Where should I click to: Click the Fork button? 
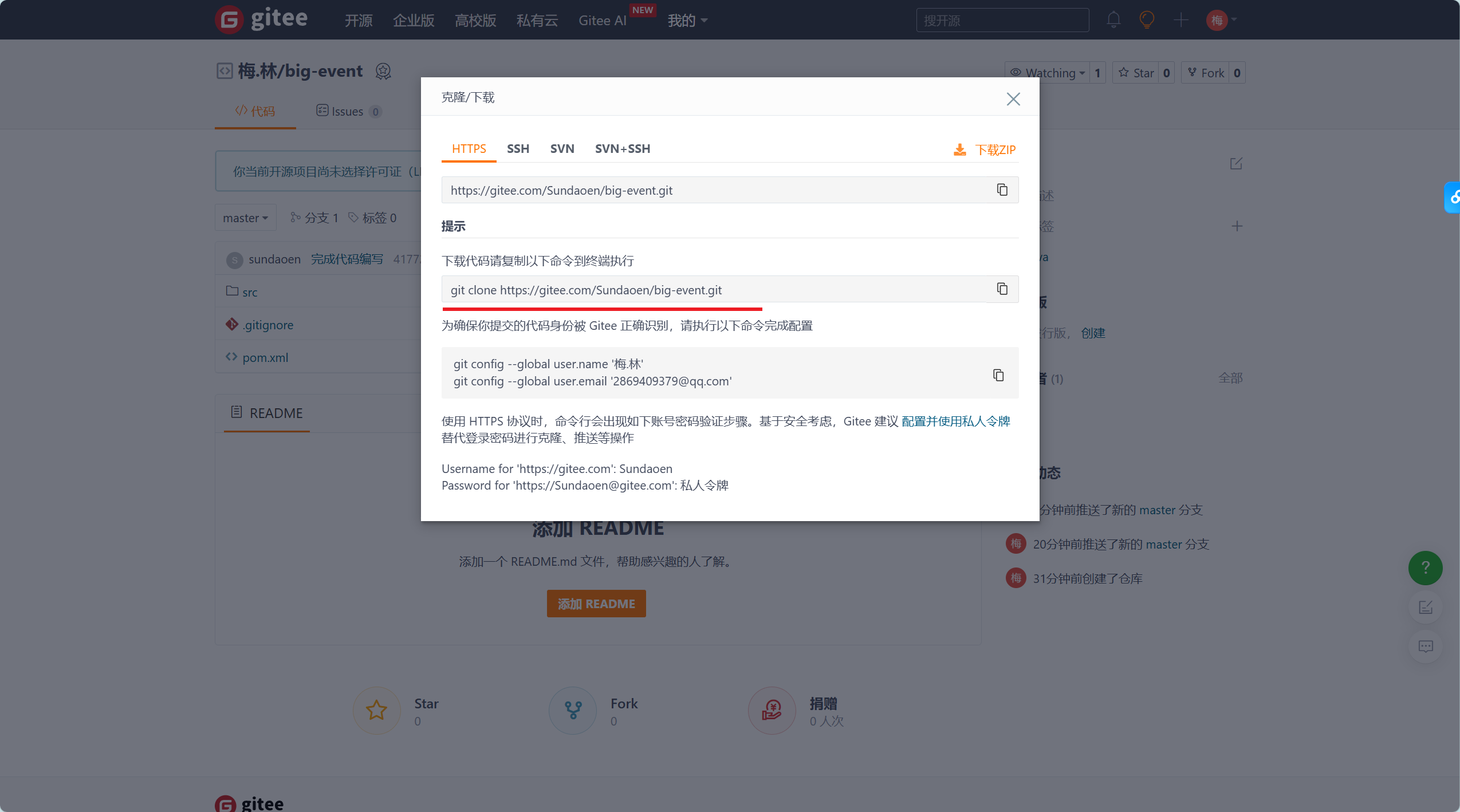pos(1205,73)
